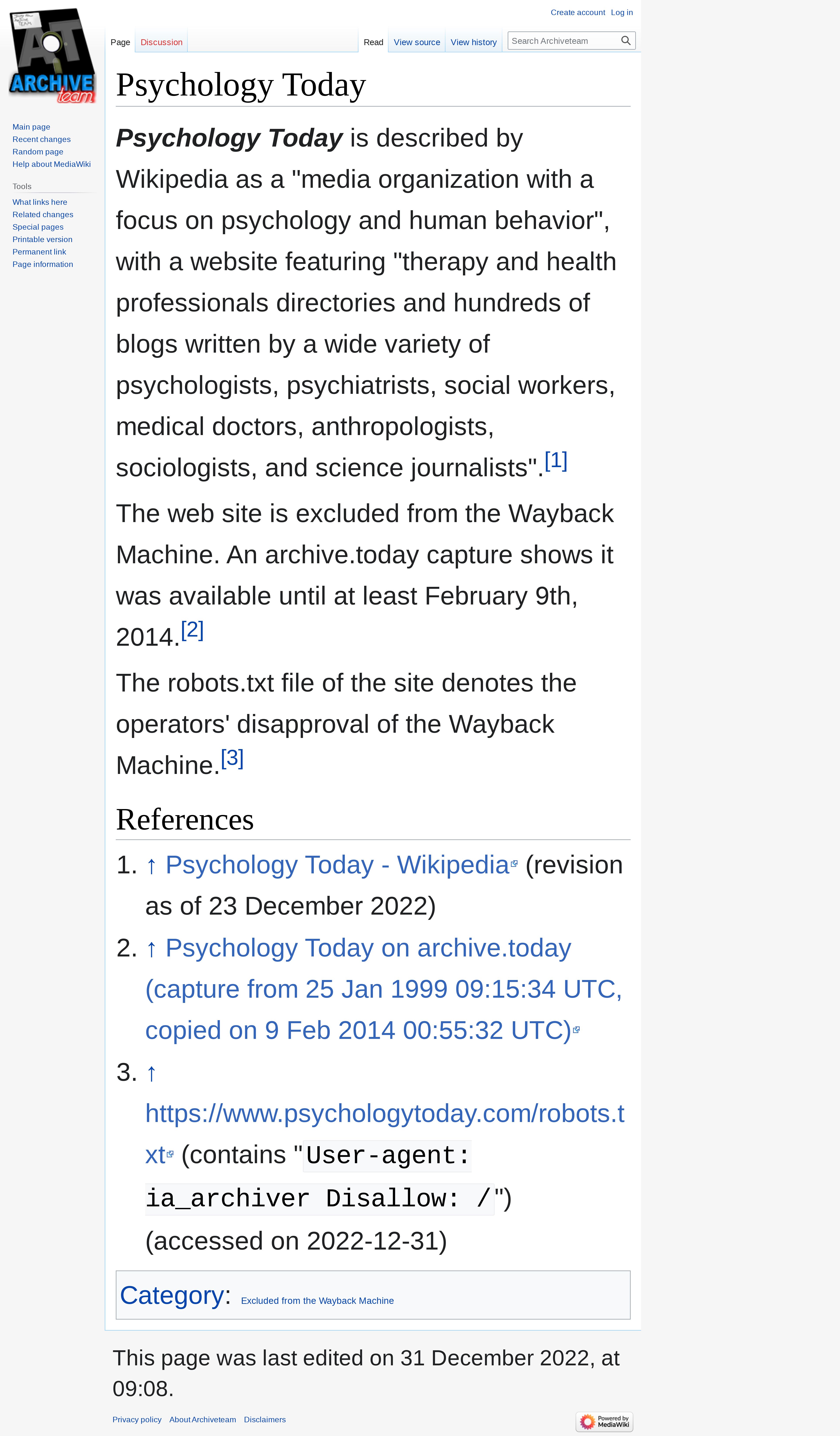Select the Read tab
This screenshot has width=840, height=1436.
tap(373, 42)
